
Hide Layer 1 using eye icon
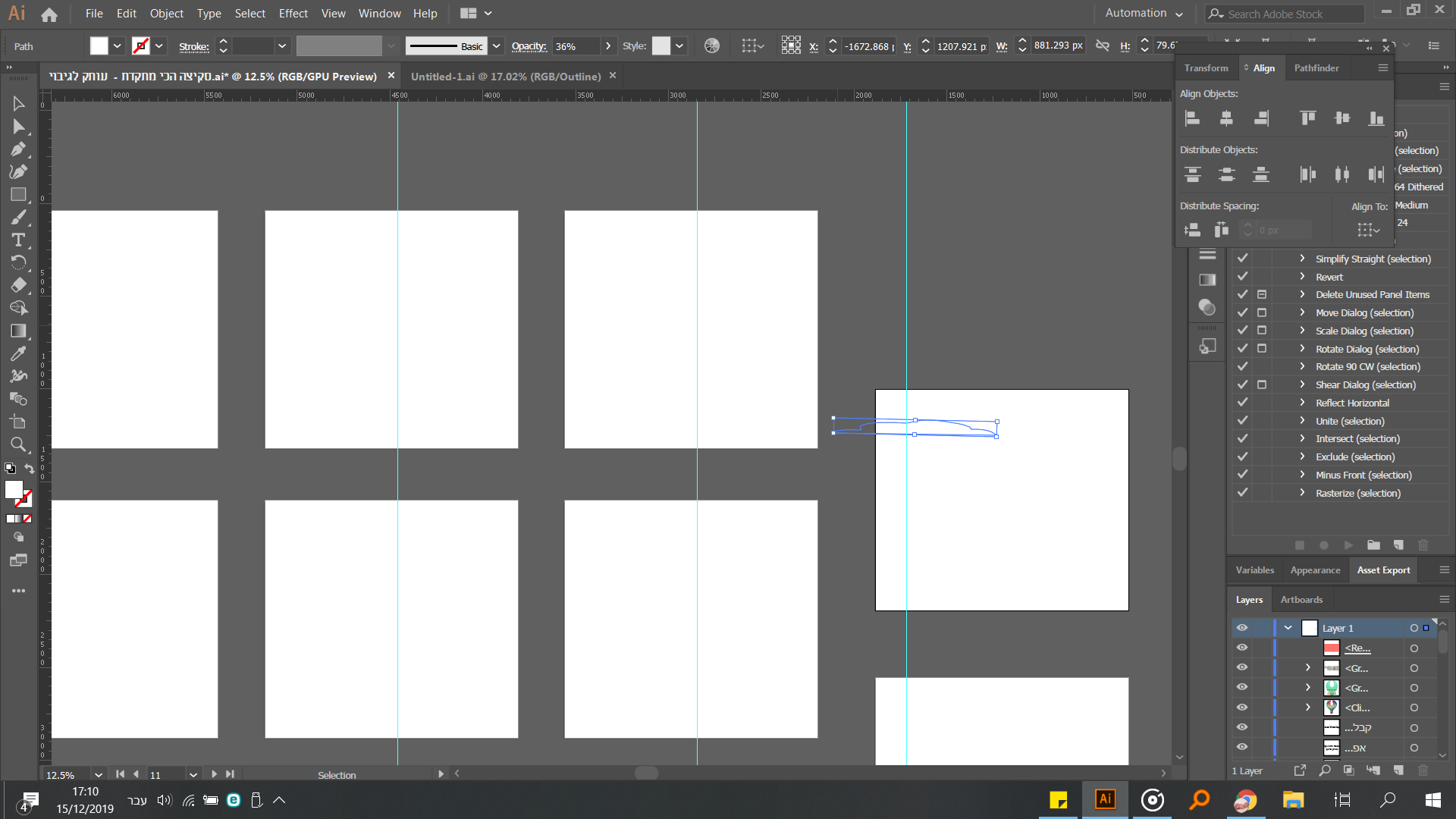pyautogui.click(x=1241, y=628)
